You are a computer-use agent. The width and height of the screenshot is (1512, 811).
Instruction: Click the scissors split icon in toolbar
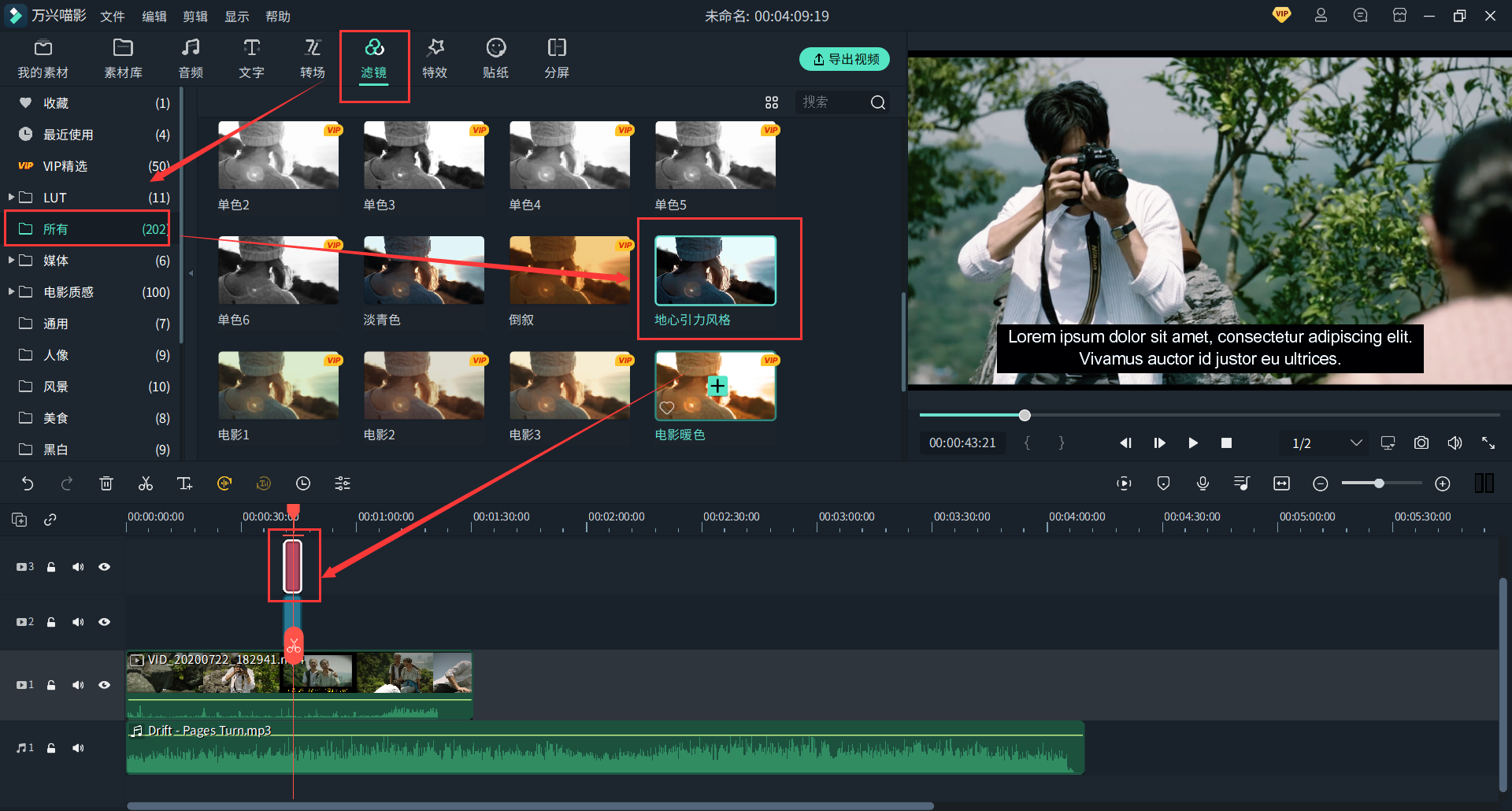(146, 483)
